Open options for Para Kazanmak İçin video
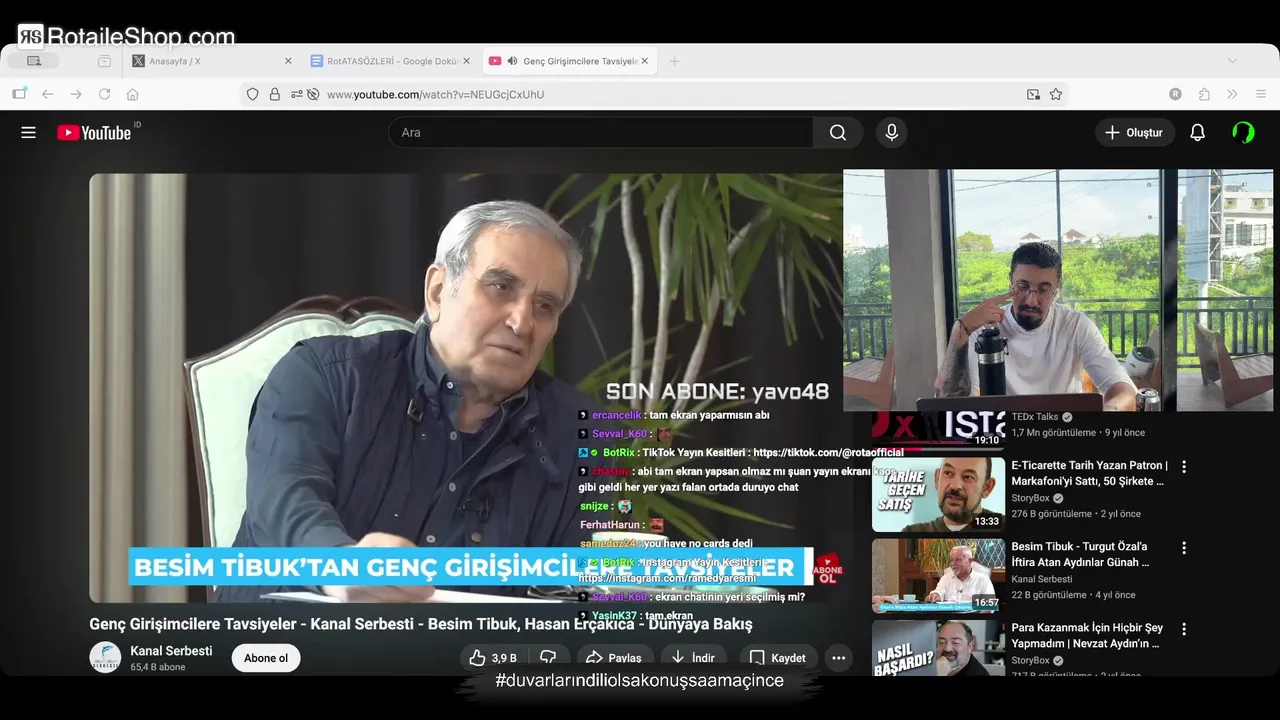The image size is (1280, 720). (1184, 629)
